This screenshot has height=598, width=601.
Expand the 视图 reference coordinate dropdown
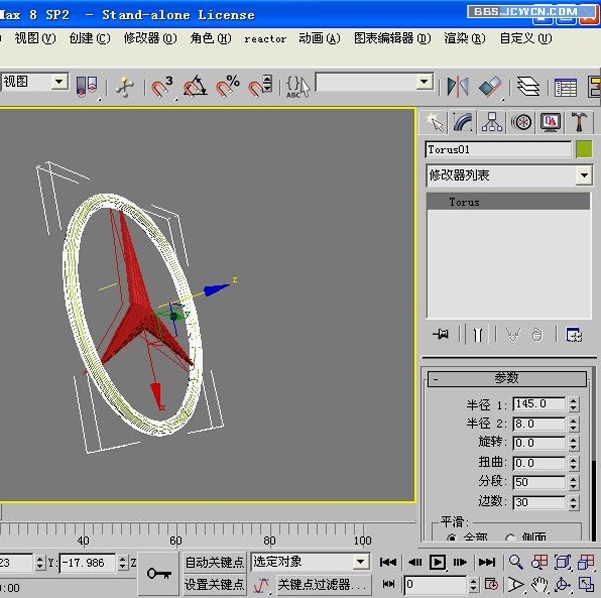coord(59,81)
